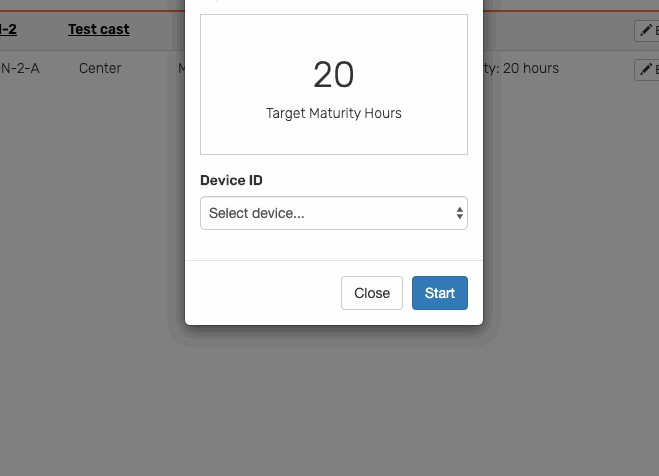Viewport: 659px width, 476px height.
Task: Click the pencil edit icon in Test cast row
Action: pos(646,31)
